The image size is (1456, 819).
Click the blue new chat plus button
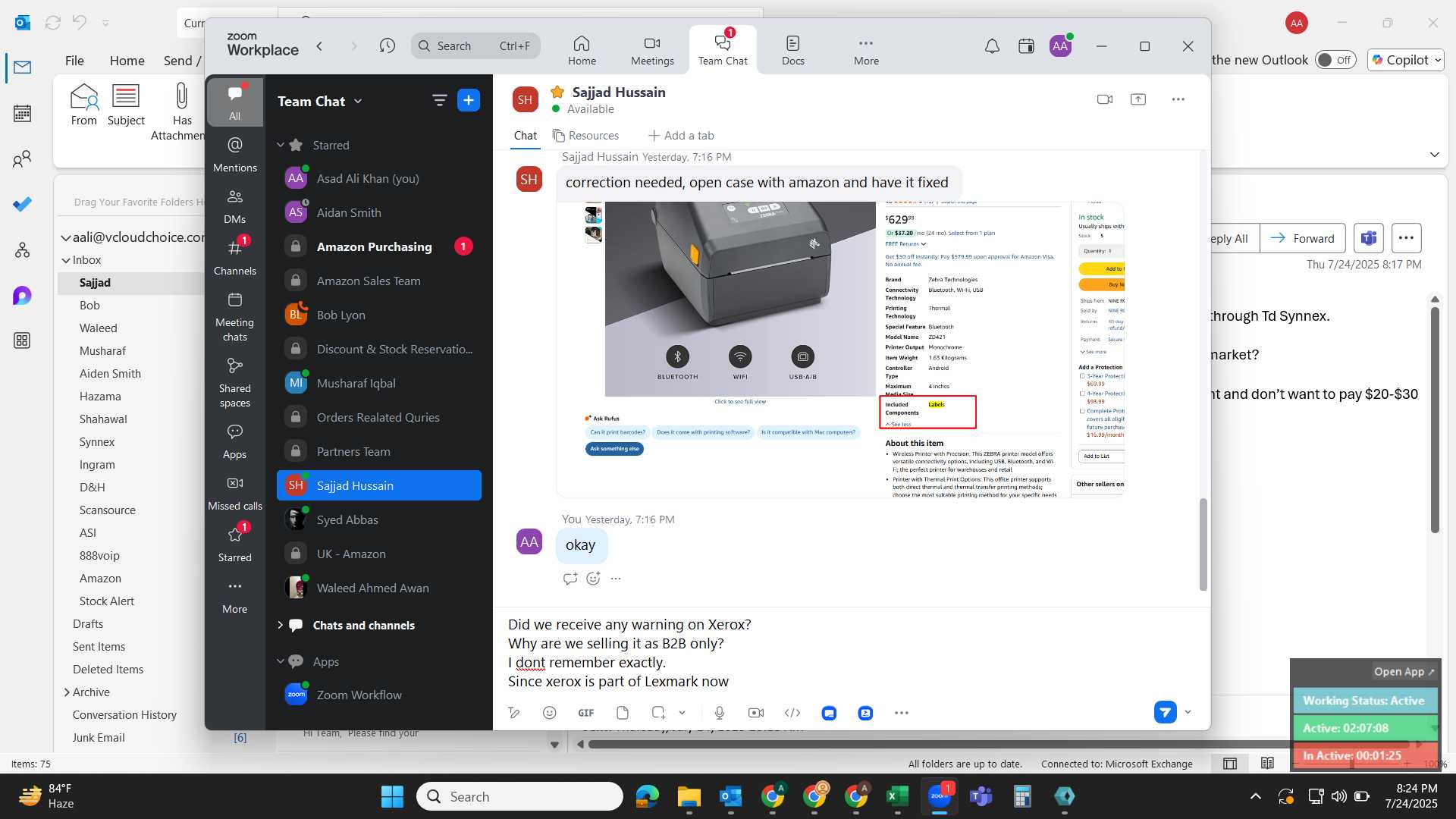click(469, 100)
